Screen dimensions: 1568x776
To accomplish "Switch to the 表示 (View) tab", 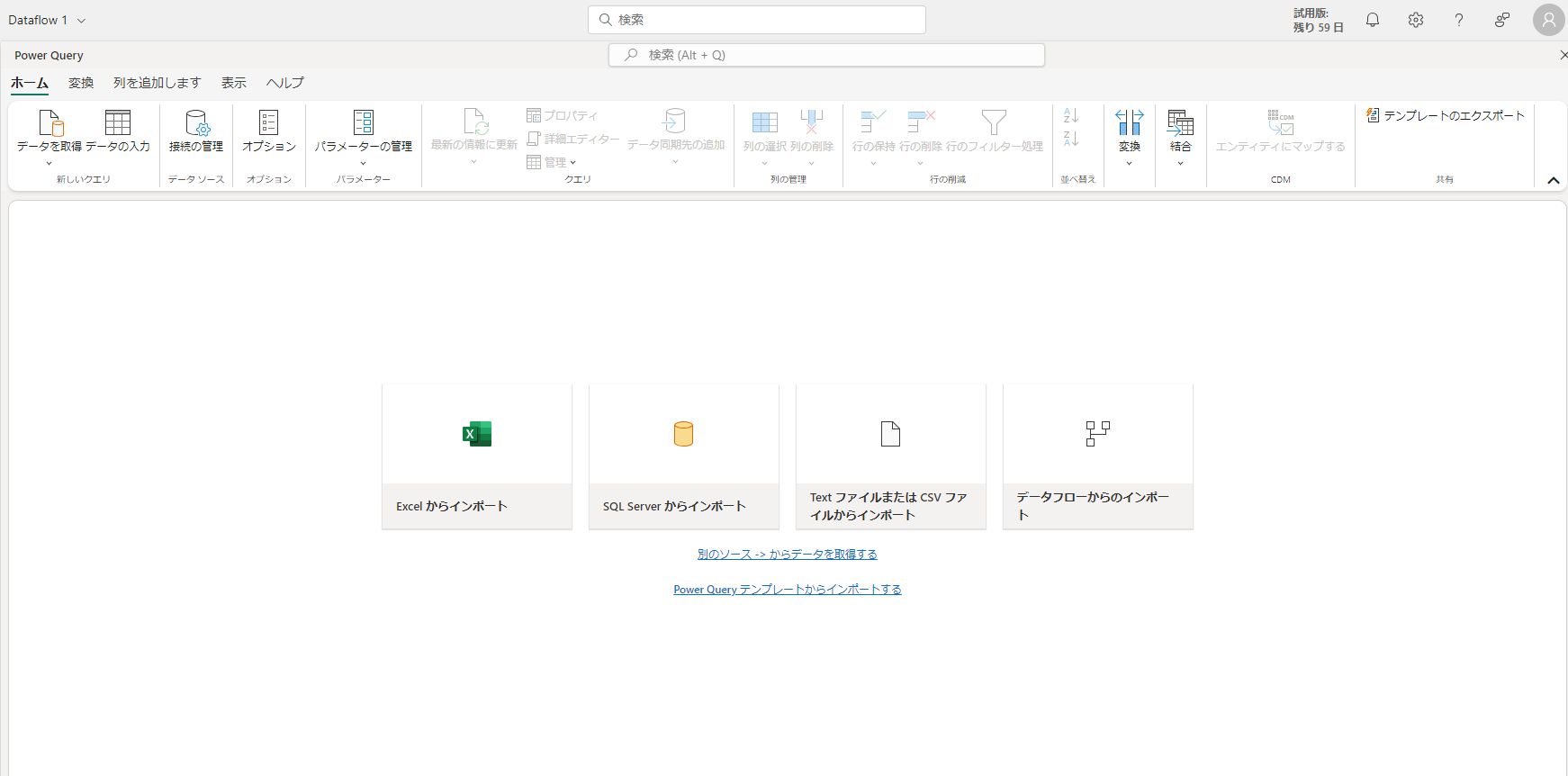I will pyautogui.click(x=234, y=83).
